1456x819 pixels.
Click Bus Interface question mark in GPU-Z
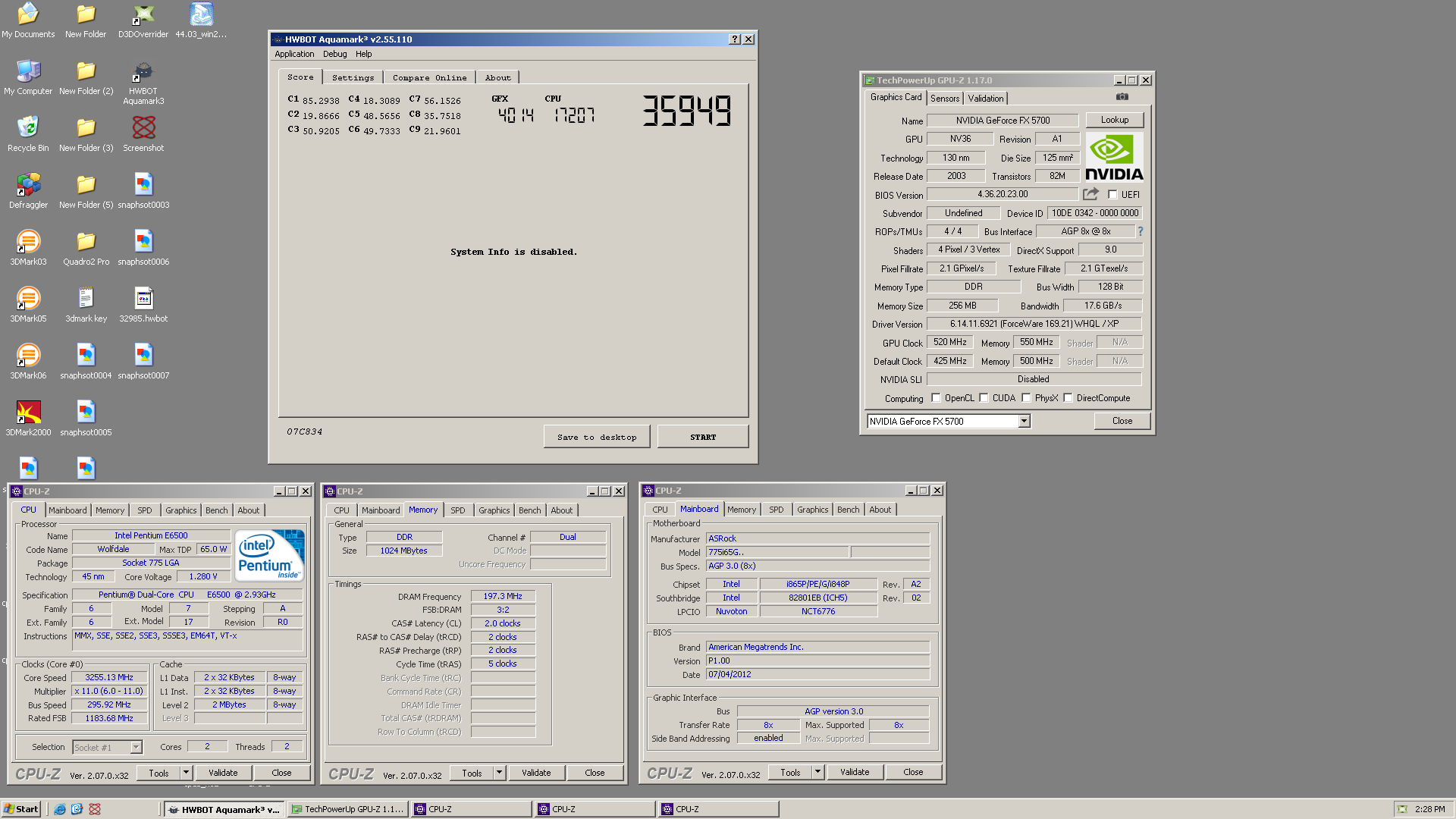1140,231
